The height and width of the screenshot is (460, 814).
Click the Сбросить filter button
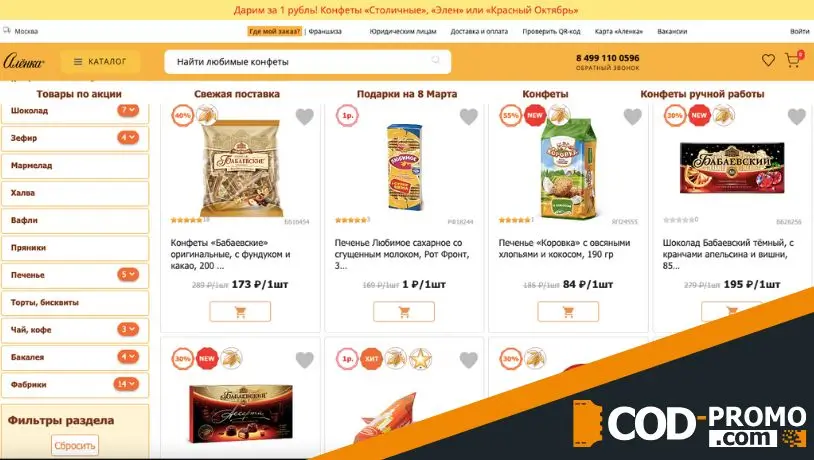(75, 445)
